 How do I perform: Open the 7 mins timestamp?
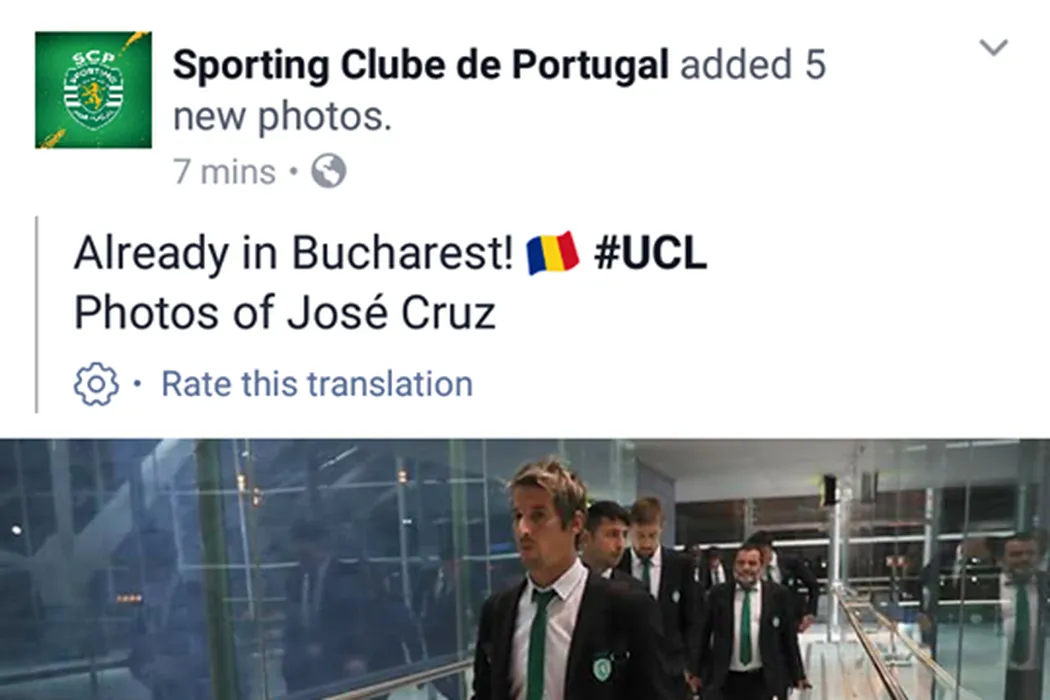tap(224, 171)
